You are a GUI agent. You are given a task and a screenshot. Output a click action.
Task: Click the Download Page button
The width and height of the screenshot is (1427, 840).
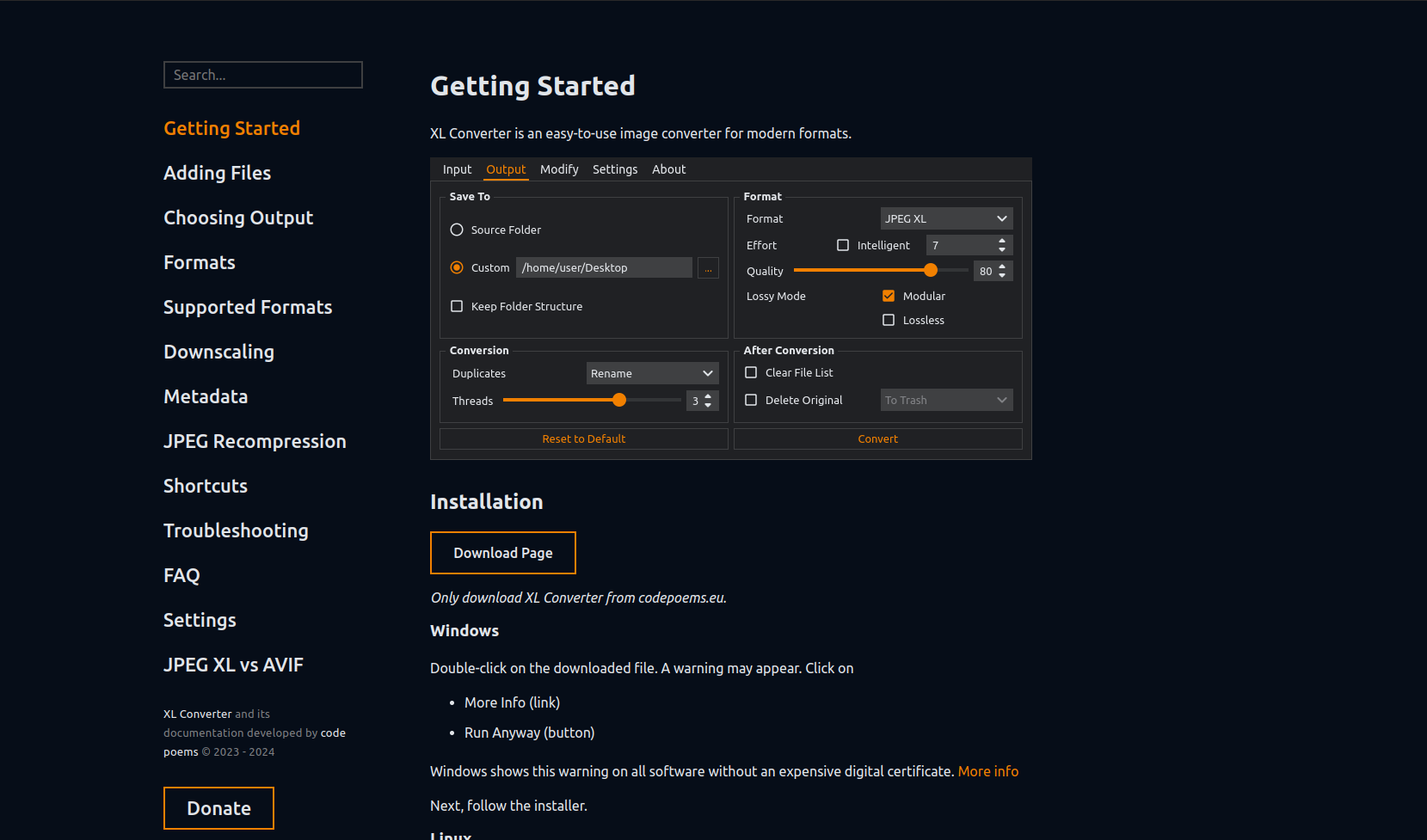pyautogui.click(x=503, y=553)
